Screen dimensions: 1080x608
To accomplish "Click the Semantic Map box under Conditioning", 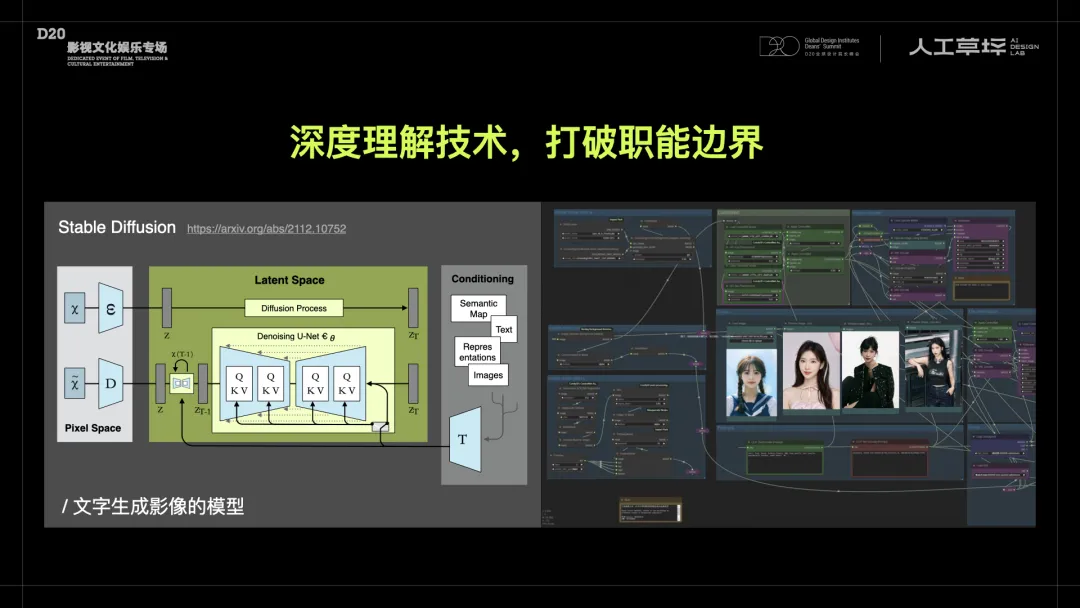I will tap(479, 303).
